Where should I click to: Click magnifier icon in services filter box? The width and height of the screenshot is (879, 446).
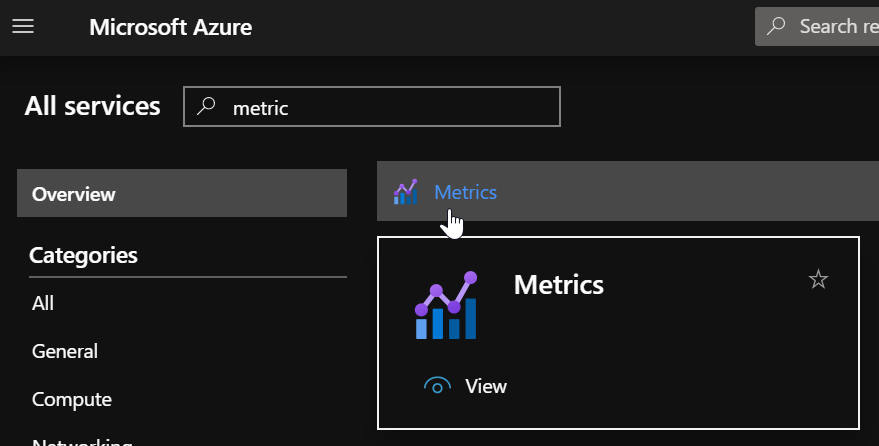[x=206, y=107]
